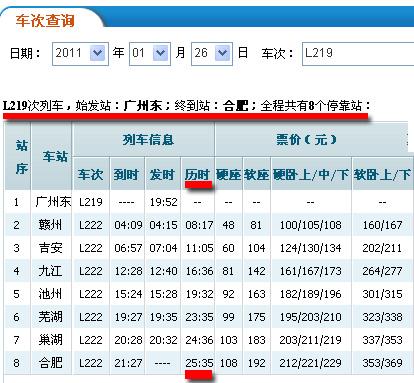Screen dimensions: 414x383
Task: Click station 吉安 in the table
Action: pyautogui.click(x=51, y=248)
